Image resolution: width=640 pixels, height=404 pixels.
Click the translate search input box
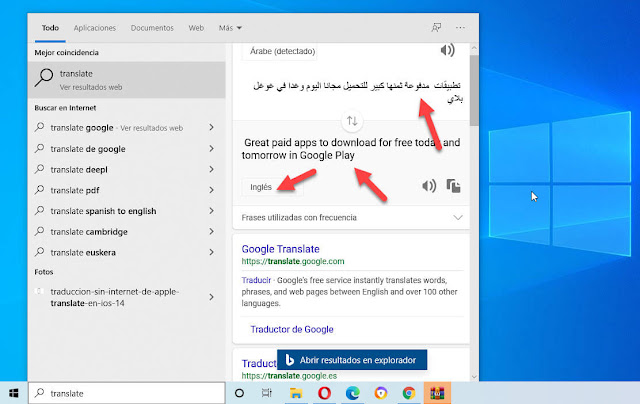coord(127,393)
